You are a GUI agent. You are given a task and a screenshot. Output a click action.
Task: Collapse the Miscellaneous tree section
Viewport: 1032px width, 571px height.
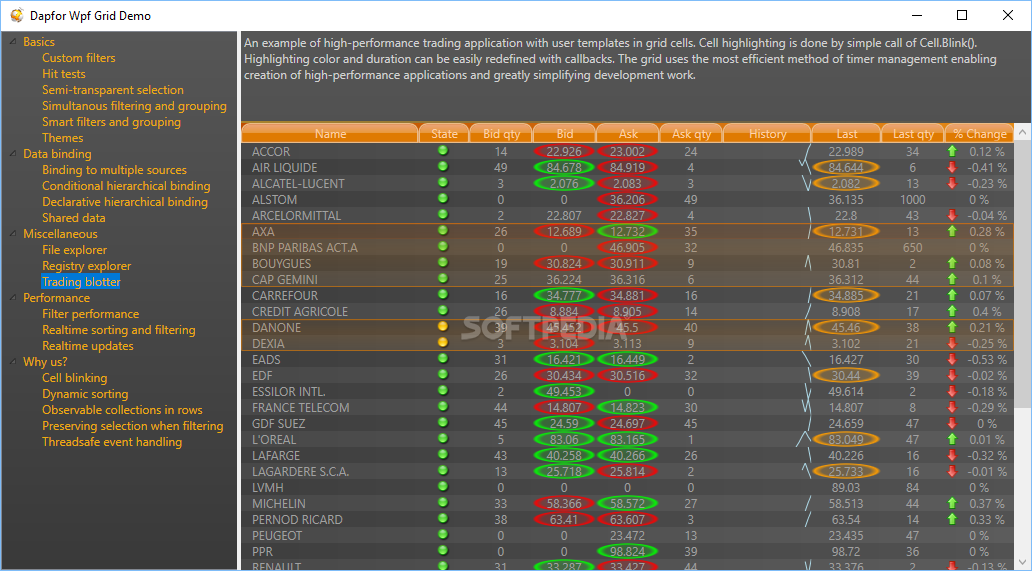pos(13,234)
